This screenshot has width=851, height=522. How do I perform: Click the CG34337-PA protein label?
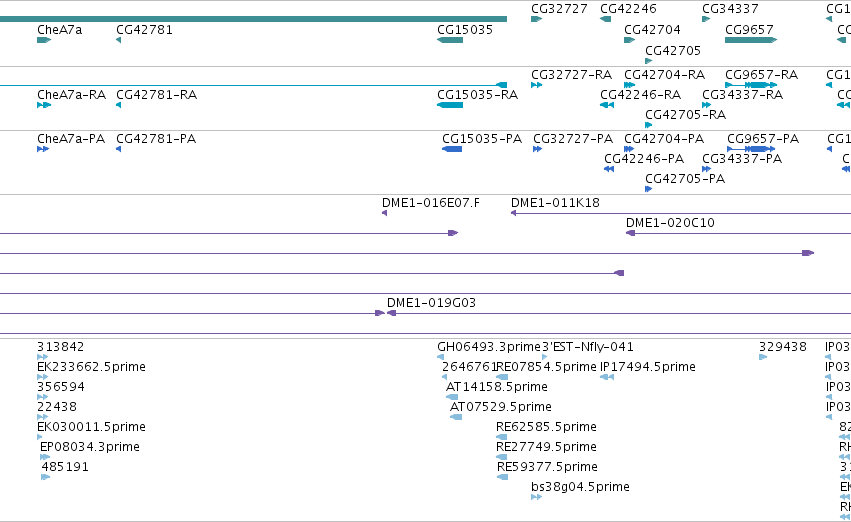[x=742, y=159]
